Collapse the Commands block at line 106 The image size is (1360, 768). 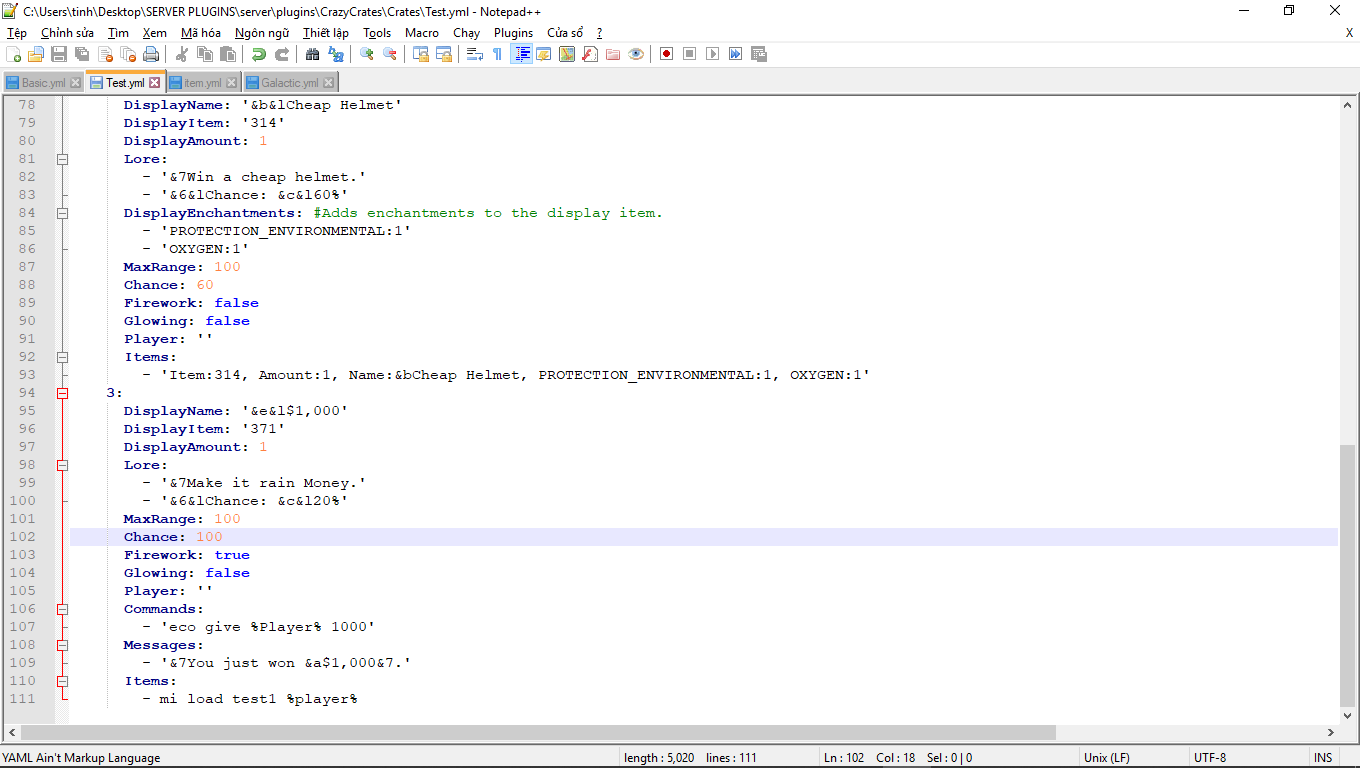[x=62, y=609]
